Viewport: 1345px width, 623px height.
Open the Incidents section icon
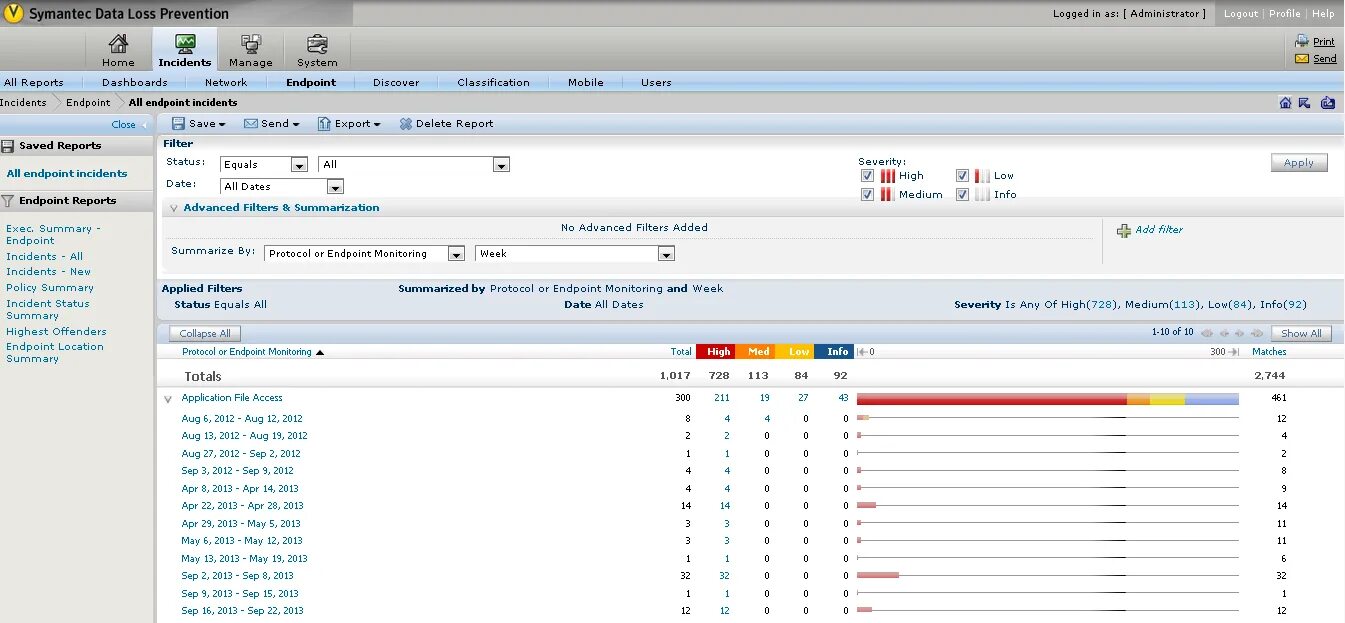185,44
